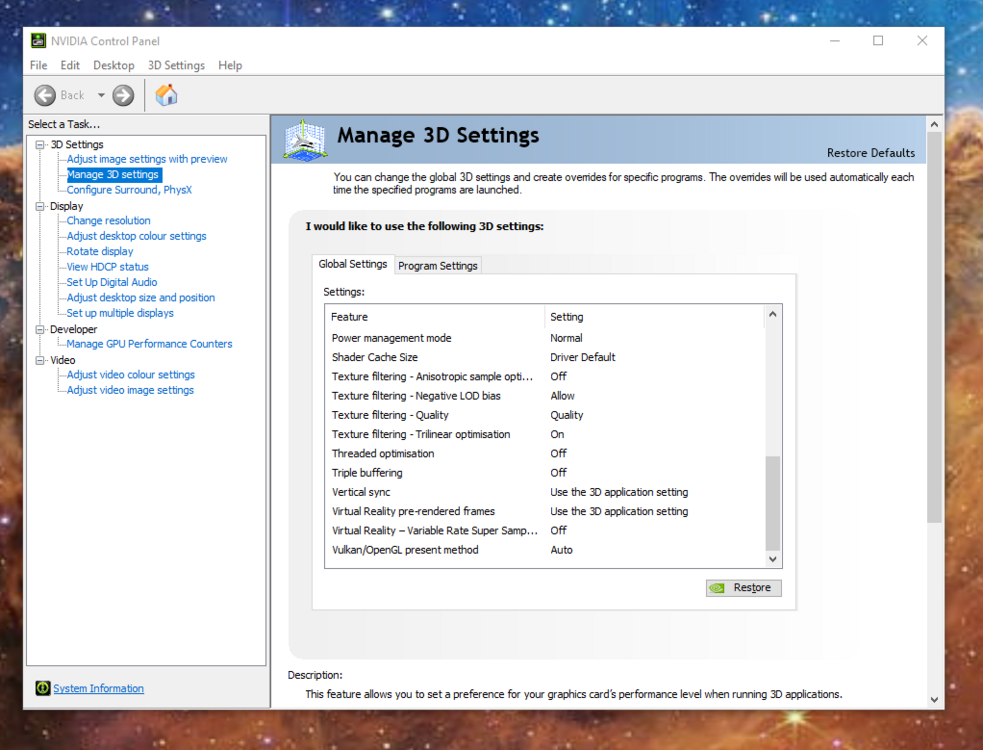Image resolution: width=983 pixels, height=750 pixels.
Task: Click settings list scroll up arrow
Action: (773, 314)
